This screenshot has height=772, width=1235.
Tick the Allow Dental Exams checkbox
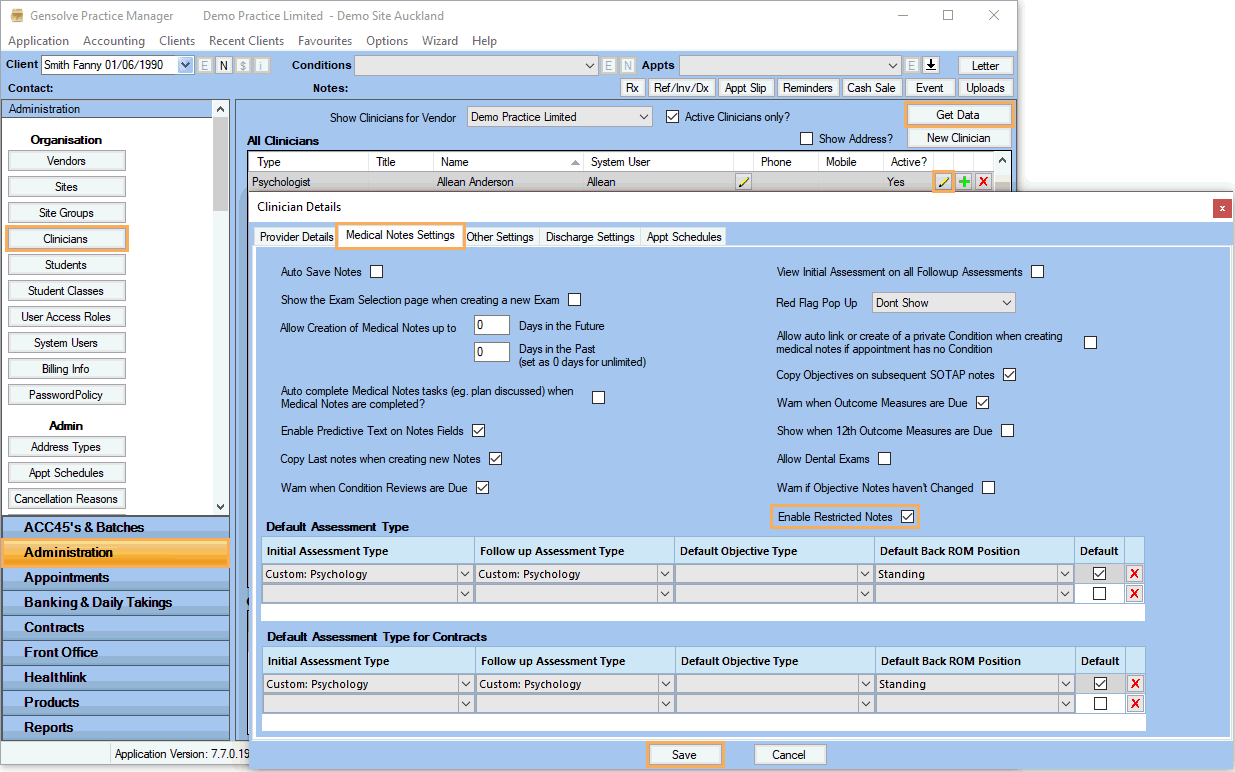click(x=884, y=459)
